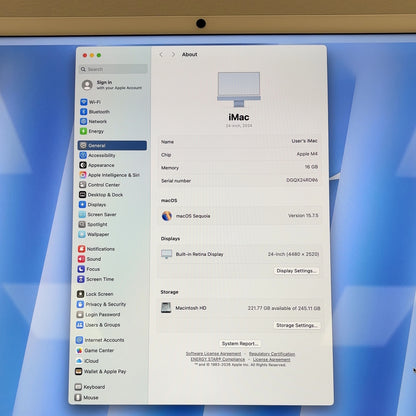Open Desktop & Dock settings
Viewport: 416px width, 416px height.
coord(101,195)
